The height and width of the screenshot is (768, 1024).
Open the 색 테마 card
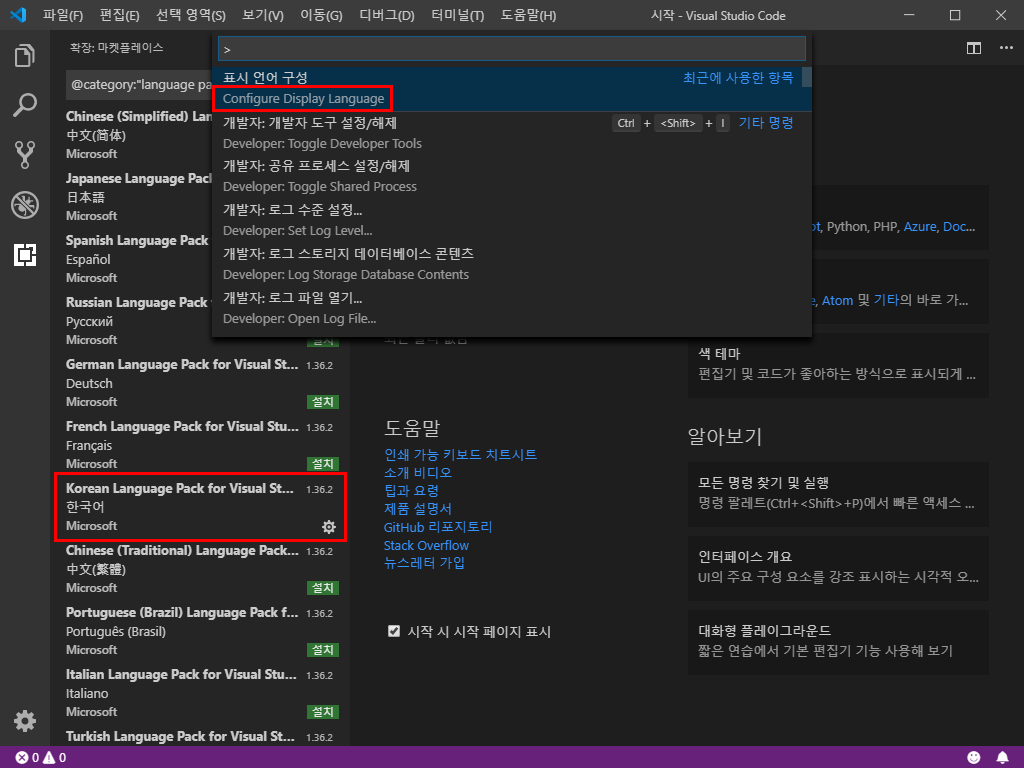[x=838, y=365]
